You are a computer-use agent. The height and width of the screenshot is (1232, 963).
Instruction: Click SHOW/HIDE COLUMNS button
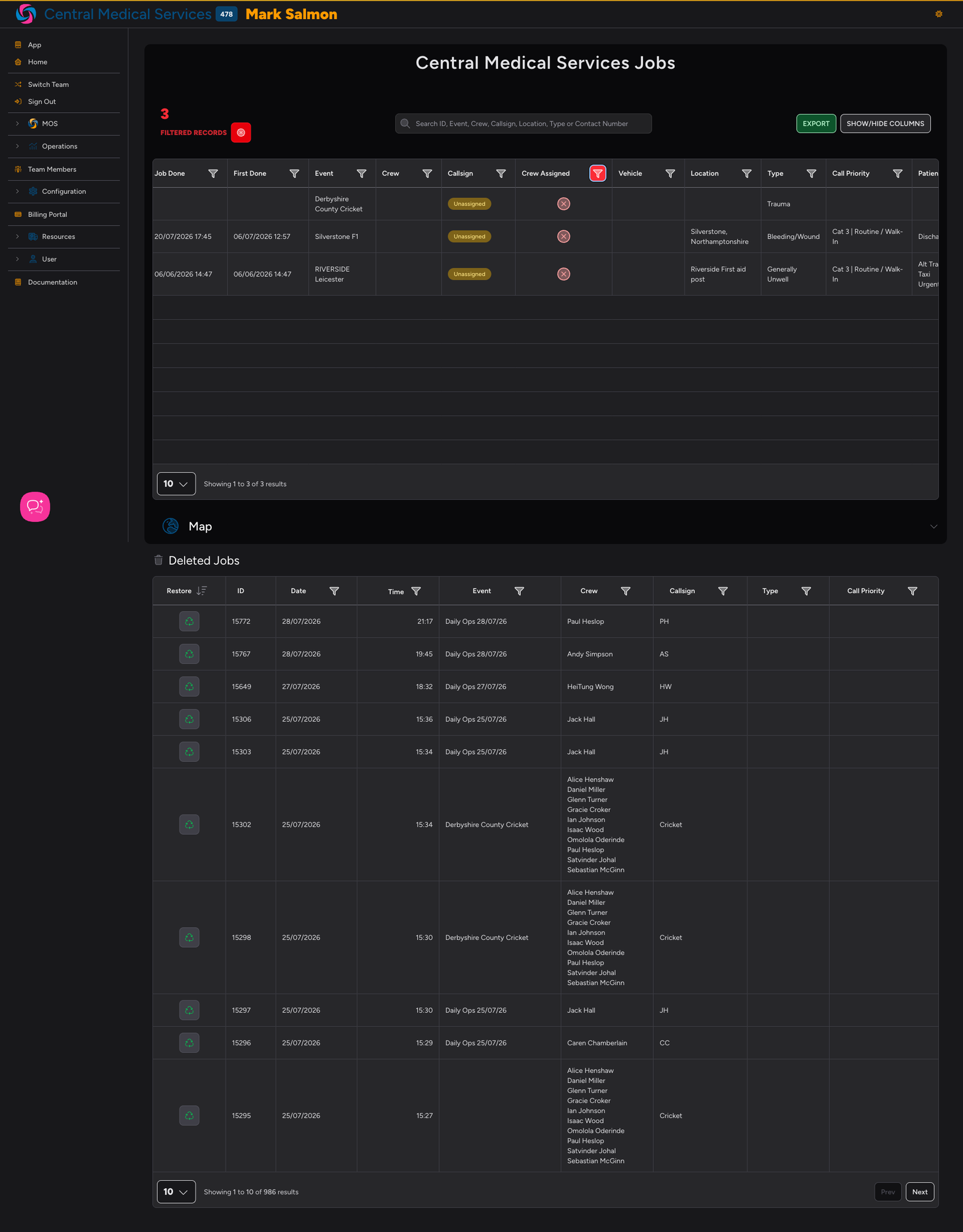pyautogui.click(x=885, y=123)
